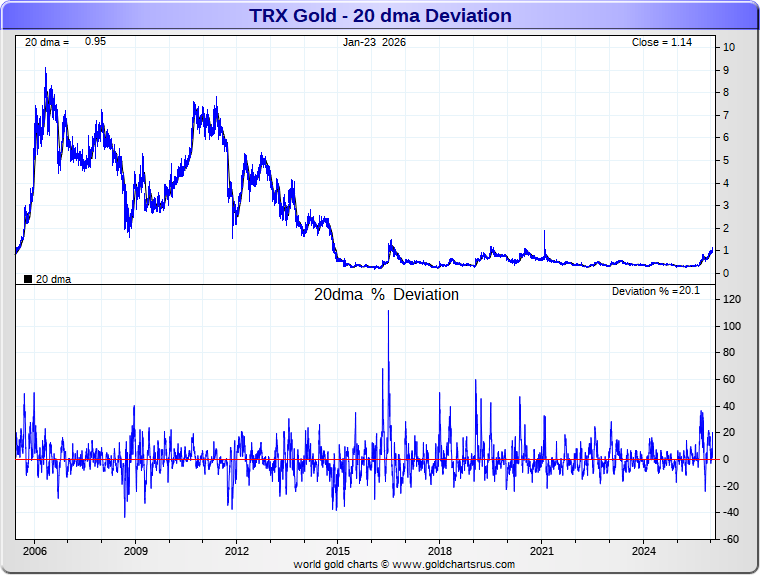760x575 pixels.
Task: Click the price axis label 8
Action: coord(726,92)
